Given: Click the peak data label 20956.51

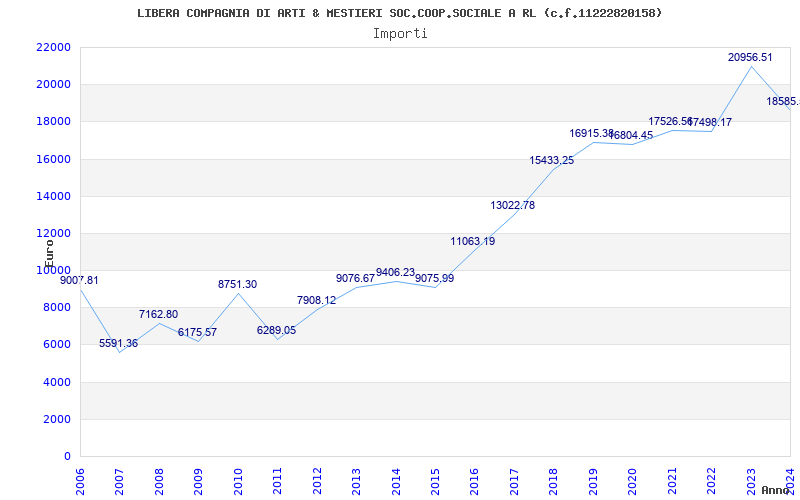Looking at the screenshot, I should (750, 58).
